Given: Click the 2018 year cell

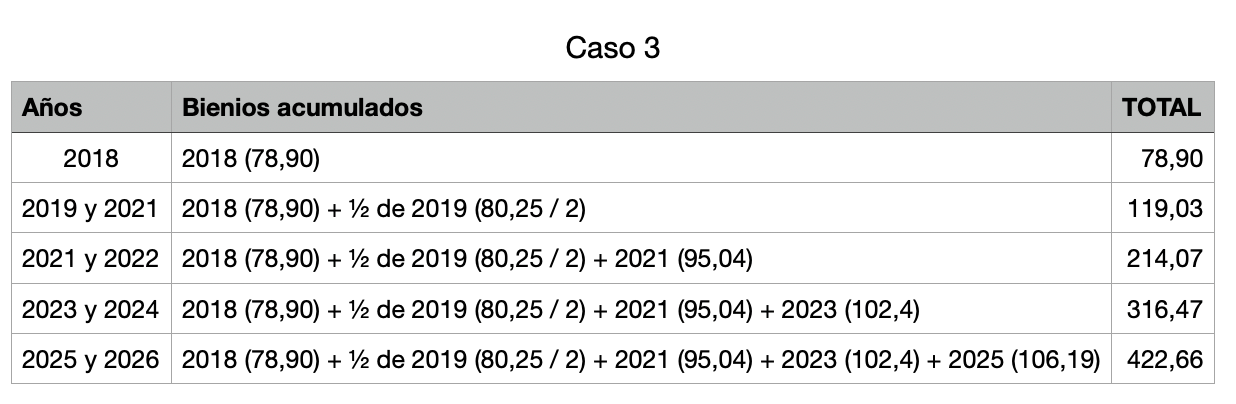Looking at the screenshot, I should 91,158.
